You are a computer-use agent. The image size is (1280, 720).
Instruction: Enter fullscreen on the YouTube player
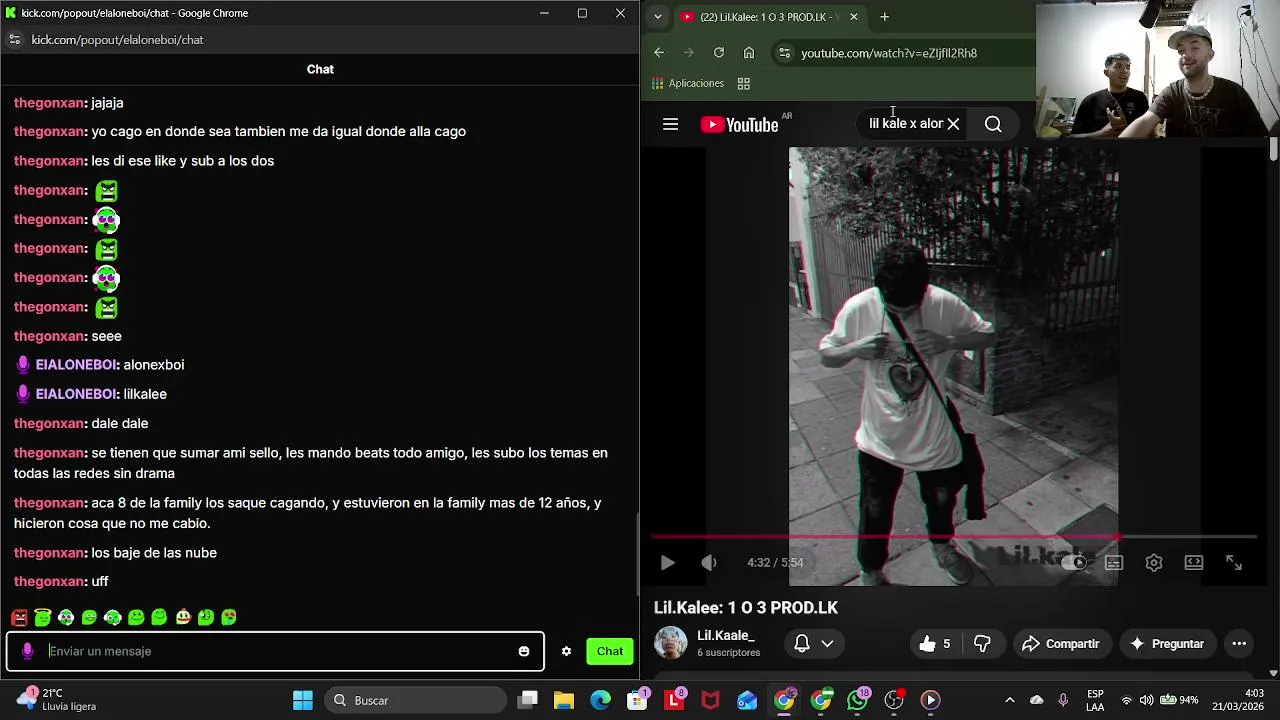(x=1234, y=563)
